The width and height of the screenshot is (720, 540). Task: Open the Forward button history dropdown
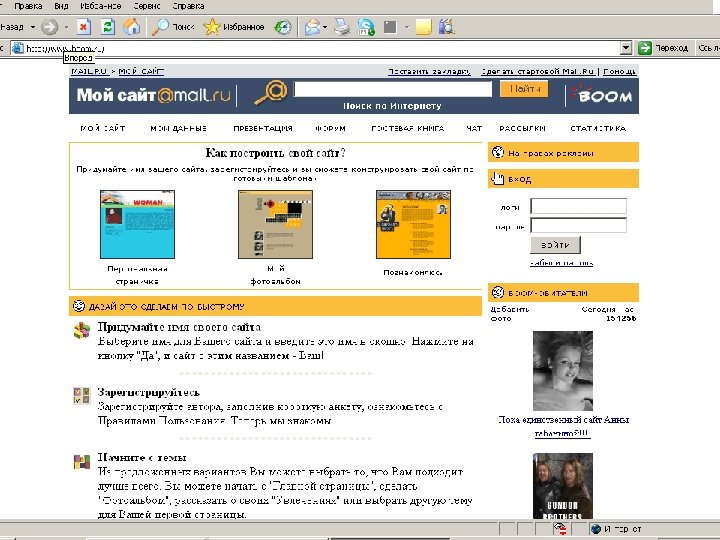click(66, 27)
